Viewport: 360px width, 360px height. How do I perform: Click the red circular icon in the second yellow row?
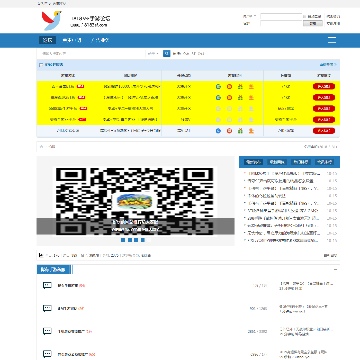229,98
